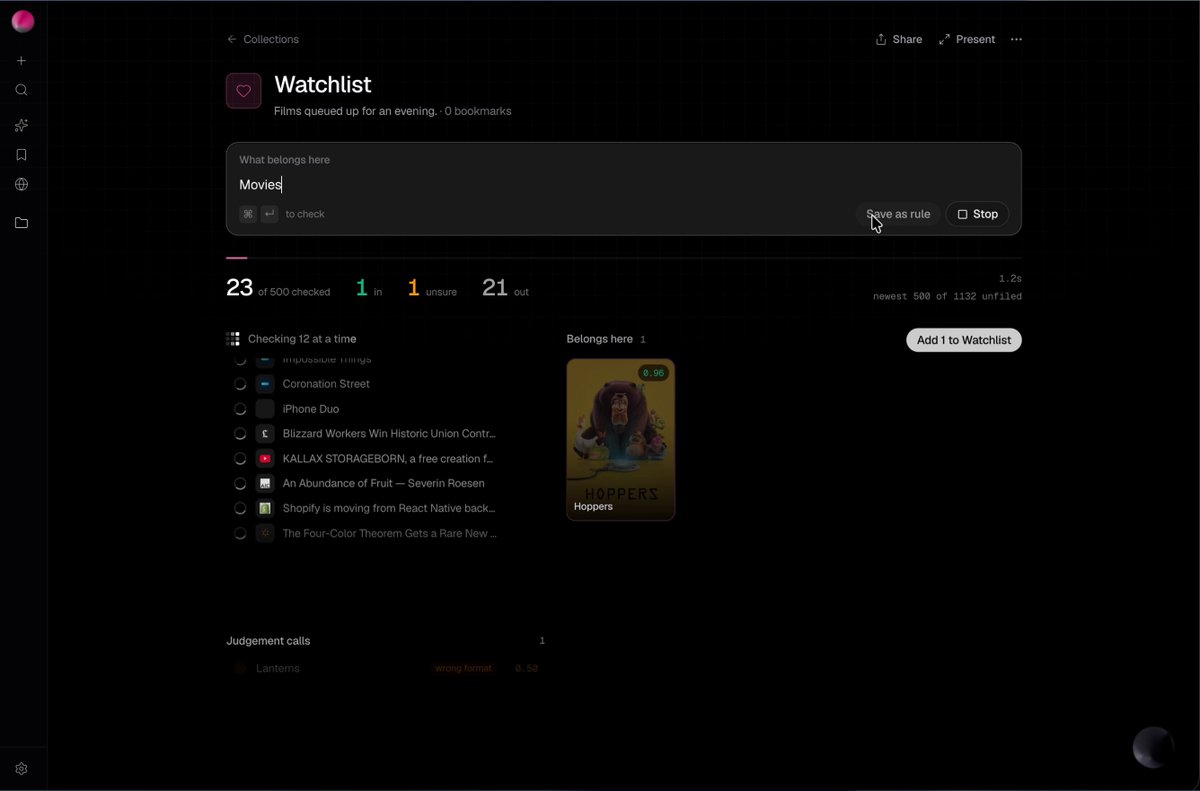The image size is (1200, 791).
Task: Click the 23 of 500 checked counter
Action: click(278, 288)
